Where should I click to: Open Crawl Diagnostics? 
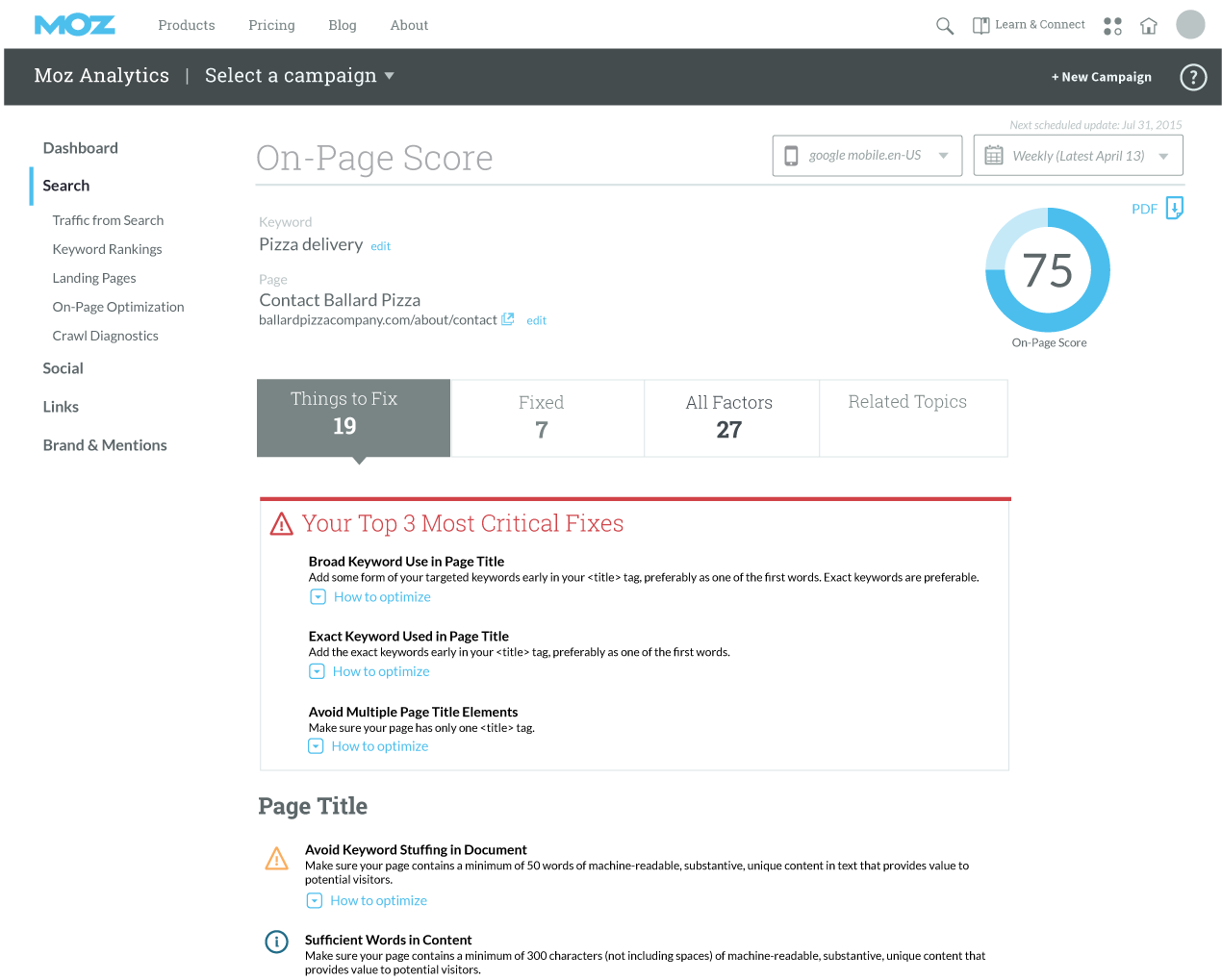(x=105, y=336)
